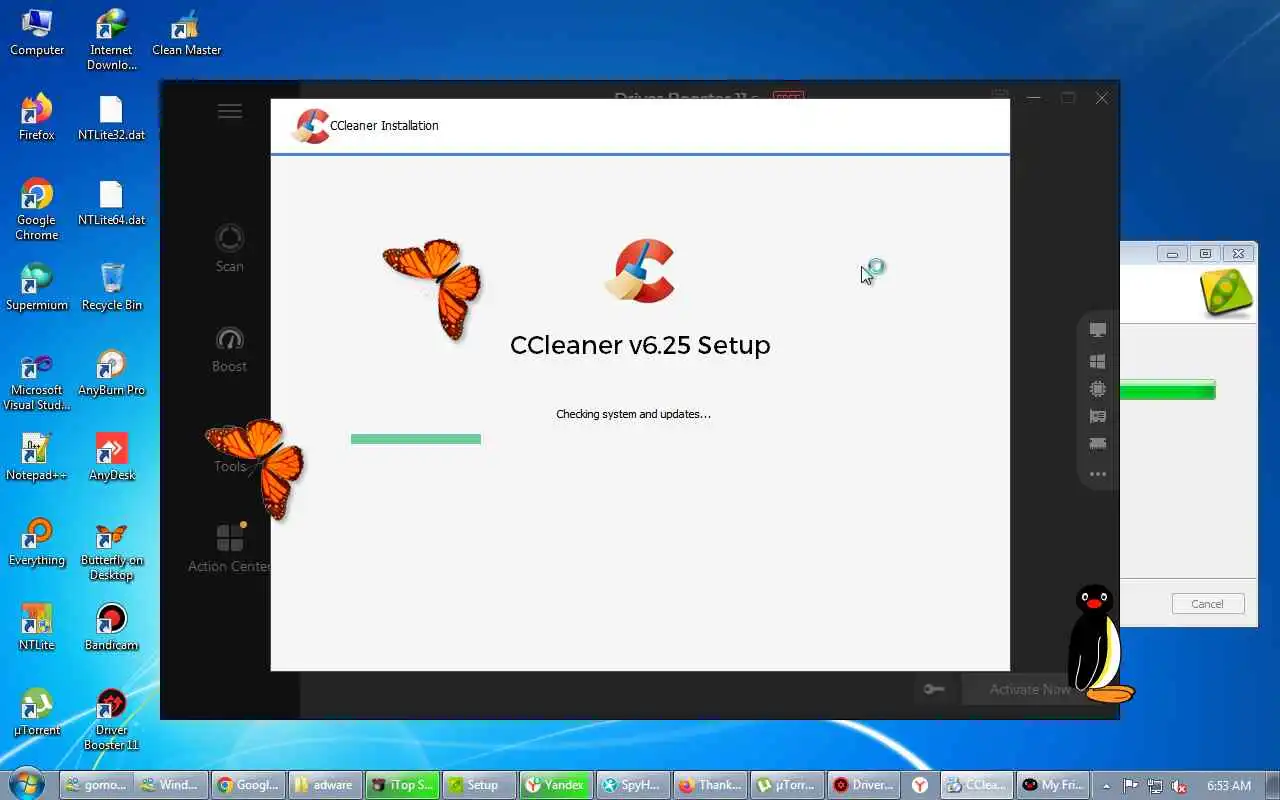Launch Firefox from the desktop
The image size is (1280, 800).
[37, 118]
